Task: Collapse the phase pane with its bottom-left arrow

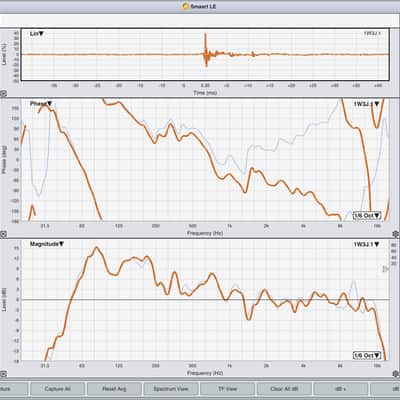Action: click(3, 234)
